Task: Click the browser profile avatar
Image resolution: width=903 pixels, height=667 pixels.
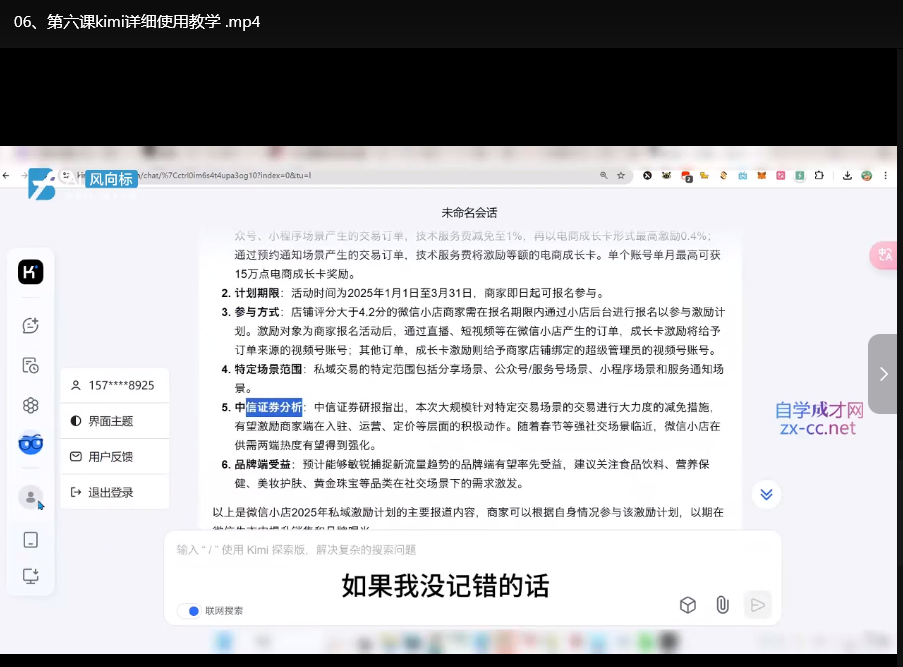Action: pyautogui.click(x=866, y=176)
